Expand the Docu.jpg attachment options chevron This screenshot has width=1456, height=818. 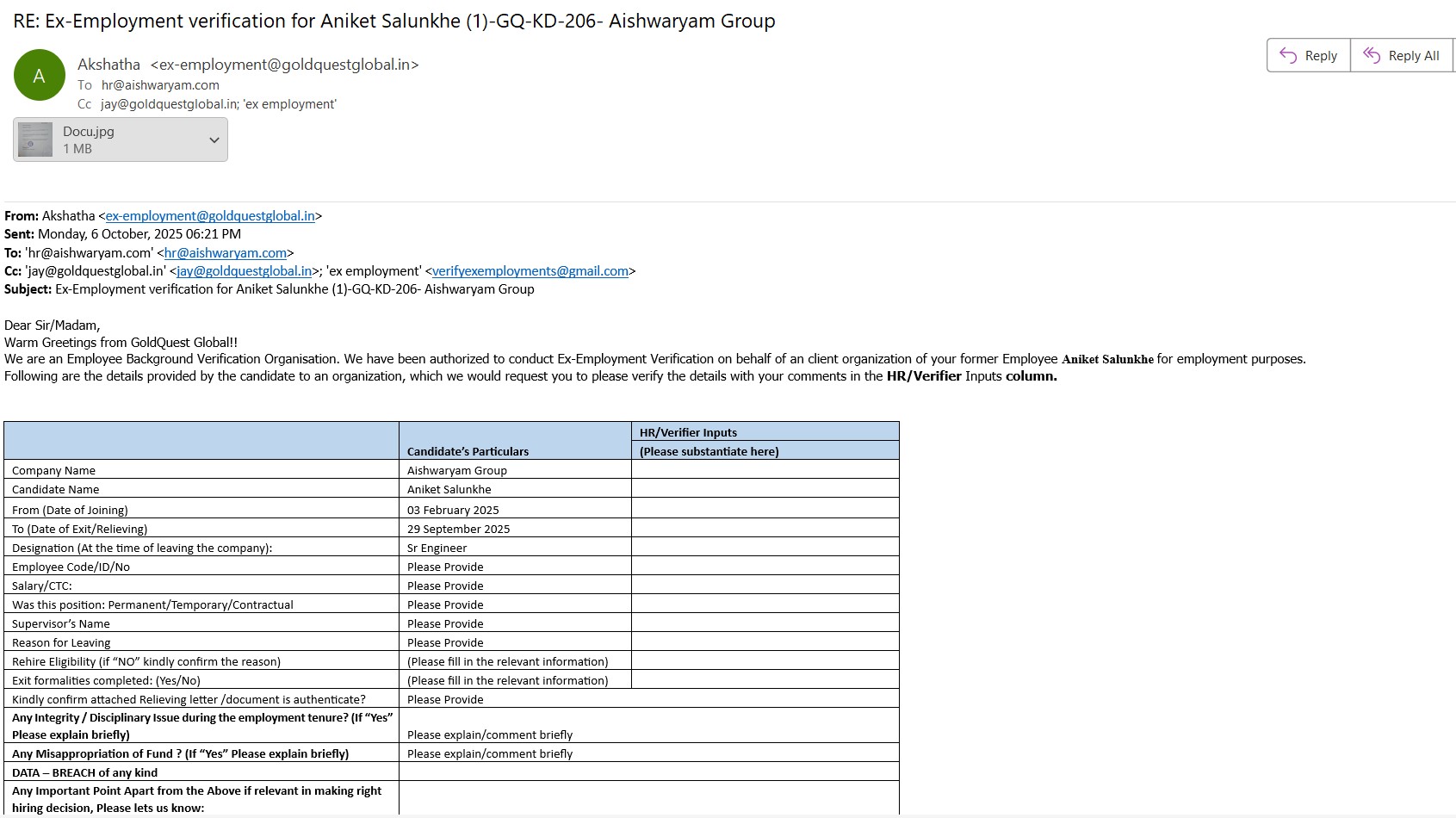(214, 139)
